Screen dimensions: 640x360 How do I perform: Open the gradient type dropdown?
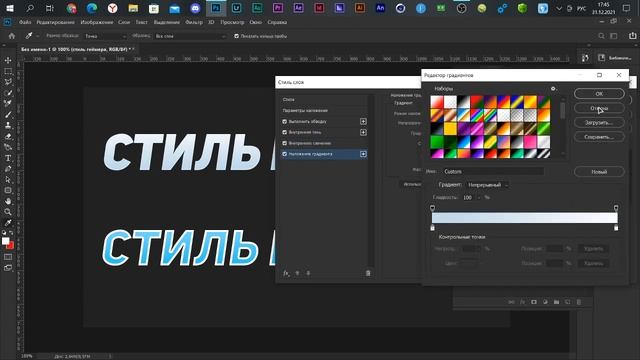[488, 185]
